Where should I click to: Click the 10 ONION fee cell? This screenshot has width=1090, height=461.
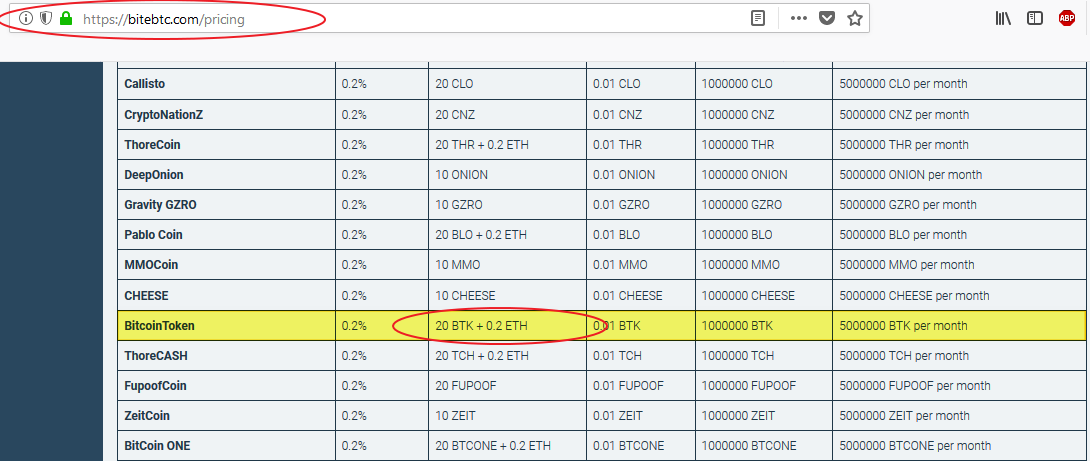(507, 175)
